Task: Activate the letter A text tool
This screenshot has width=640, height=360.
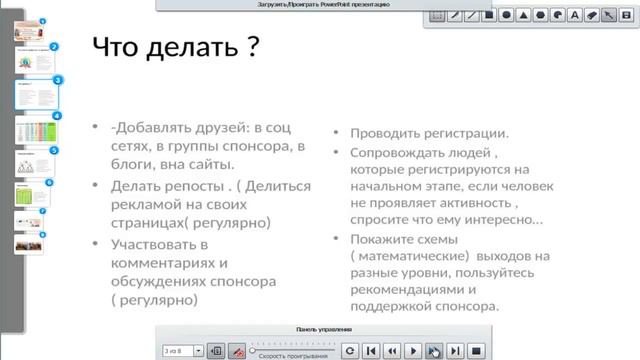Action: click(x=575, y=16)
